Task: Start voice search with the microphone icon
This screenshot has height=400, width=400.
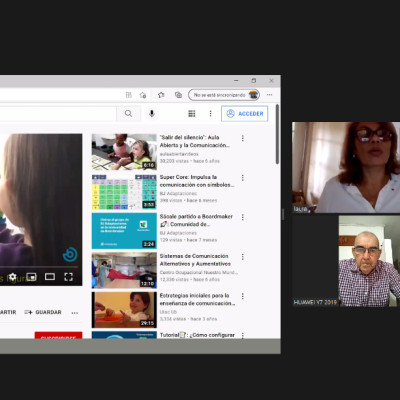Action: coord(152,114)
